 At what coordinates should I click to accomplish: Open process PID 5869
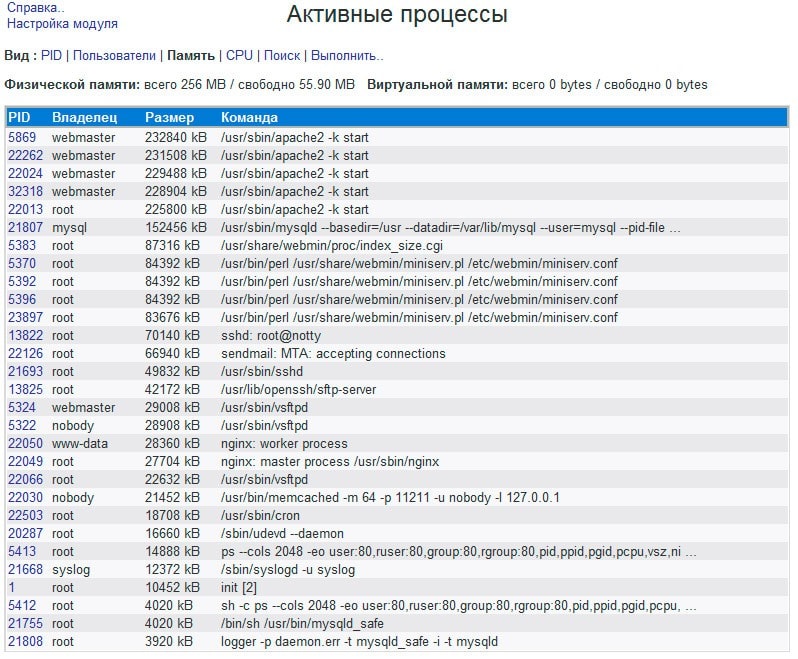pyautogui.click(x=22, y=137)
